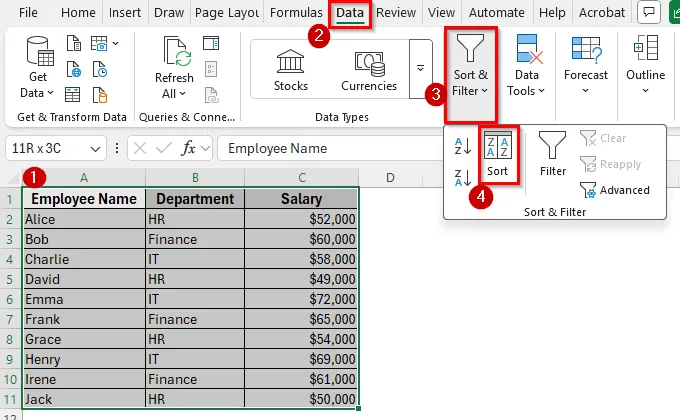Open Advanced filter options
680x420 pixels.
615,190
